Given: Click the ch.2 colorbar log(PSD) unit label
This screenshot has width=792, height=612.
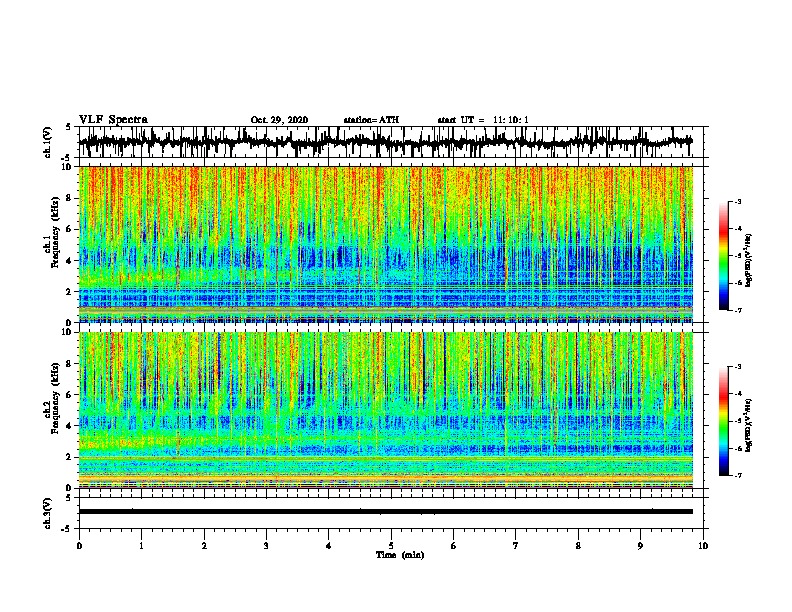Looking at the screenshot, I should 749,425.
